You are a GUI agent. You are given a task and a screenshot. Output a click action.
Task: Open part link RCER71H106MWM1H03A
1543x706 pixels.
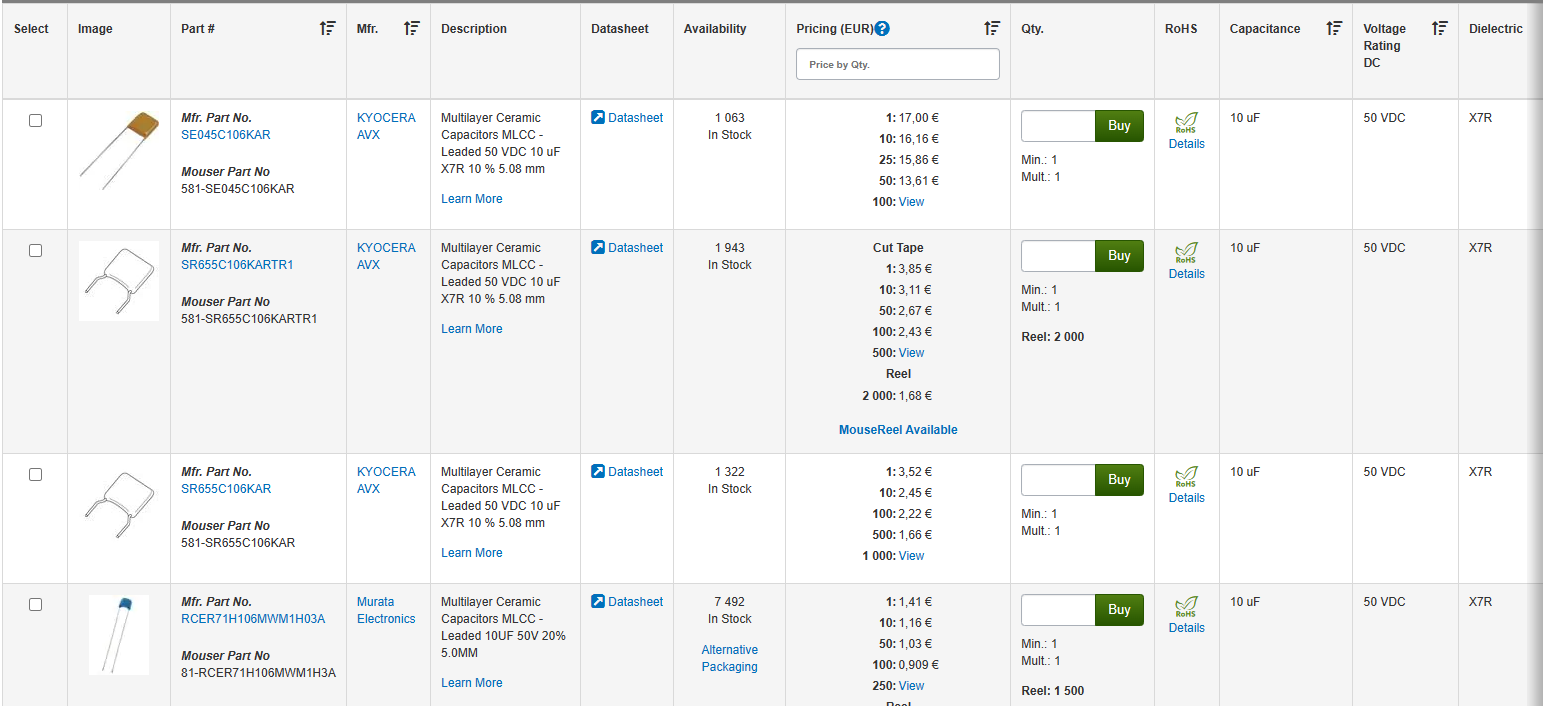(x=253, y=619)
